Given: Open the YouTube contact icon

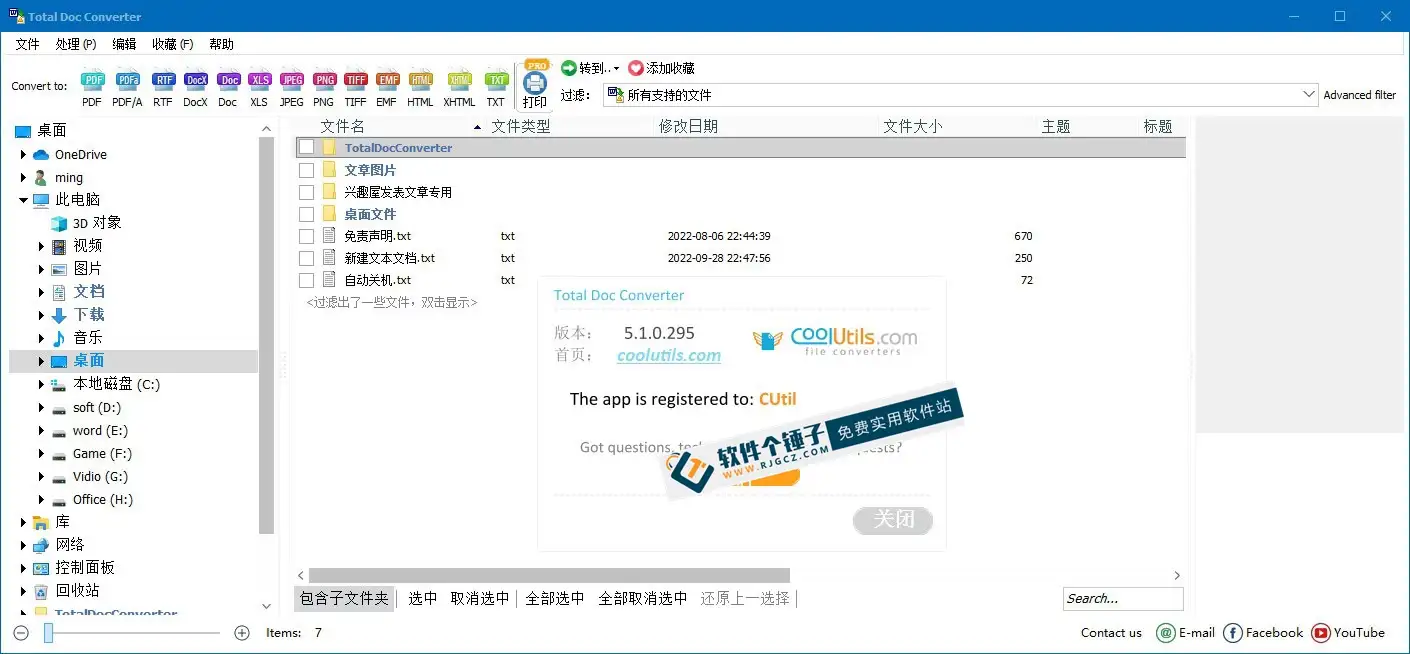Looking at the screenshot, I should click(1320, 632).
